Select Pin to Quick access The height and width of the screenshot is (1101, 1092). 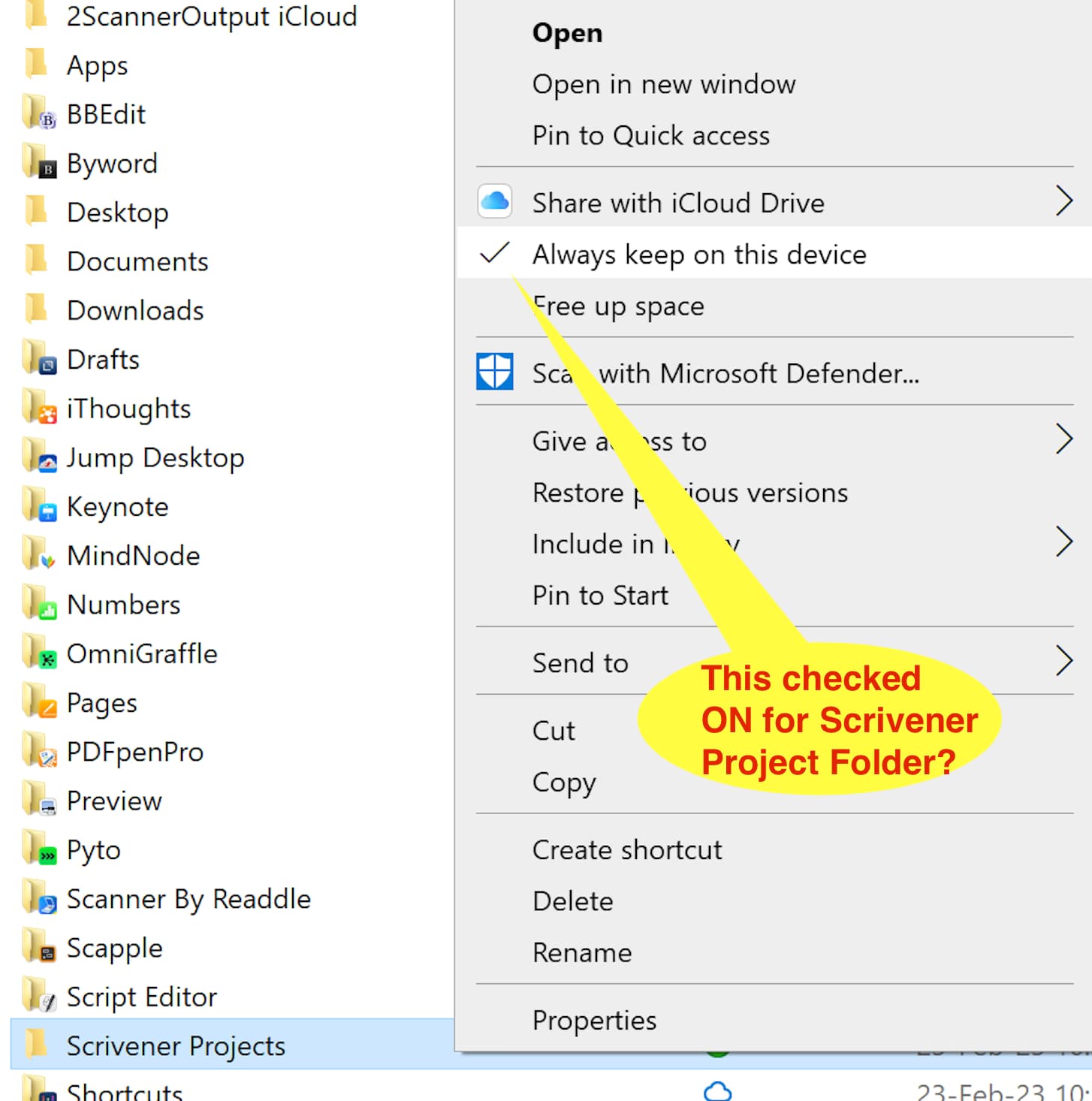point(650,136)
